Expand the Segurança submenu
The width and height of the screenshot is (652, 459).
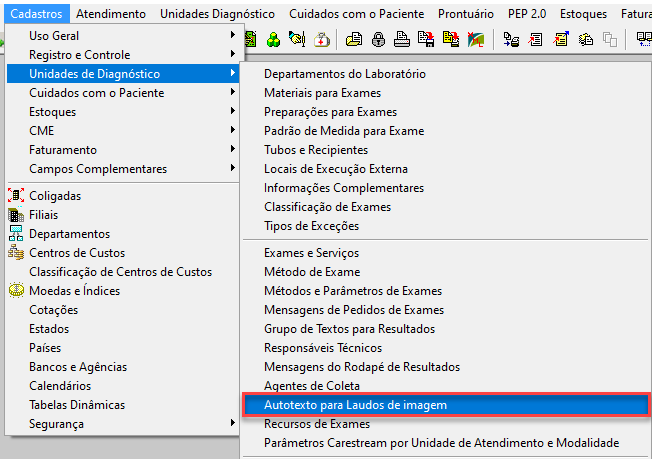[123, 424]
